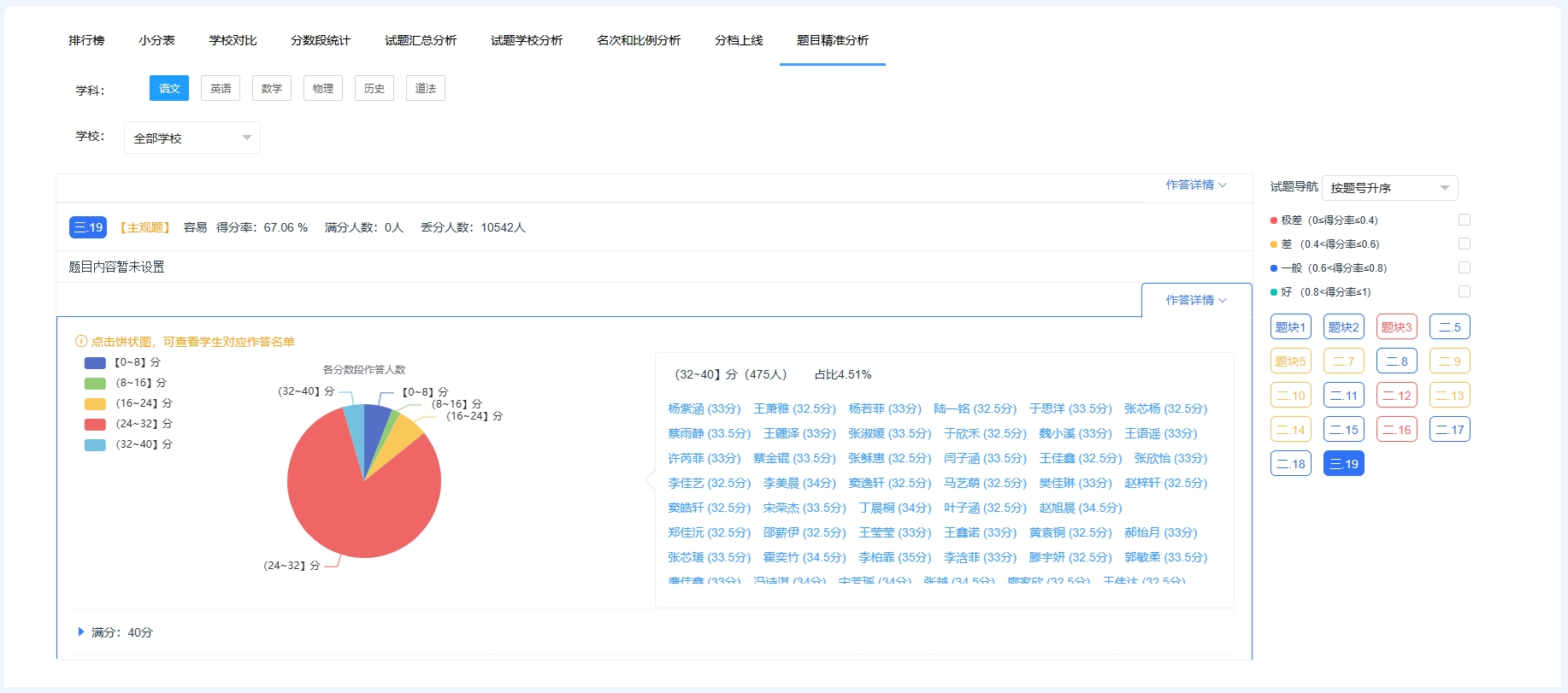Jump to question 二.12

[x=1396, y=395]
